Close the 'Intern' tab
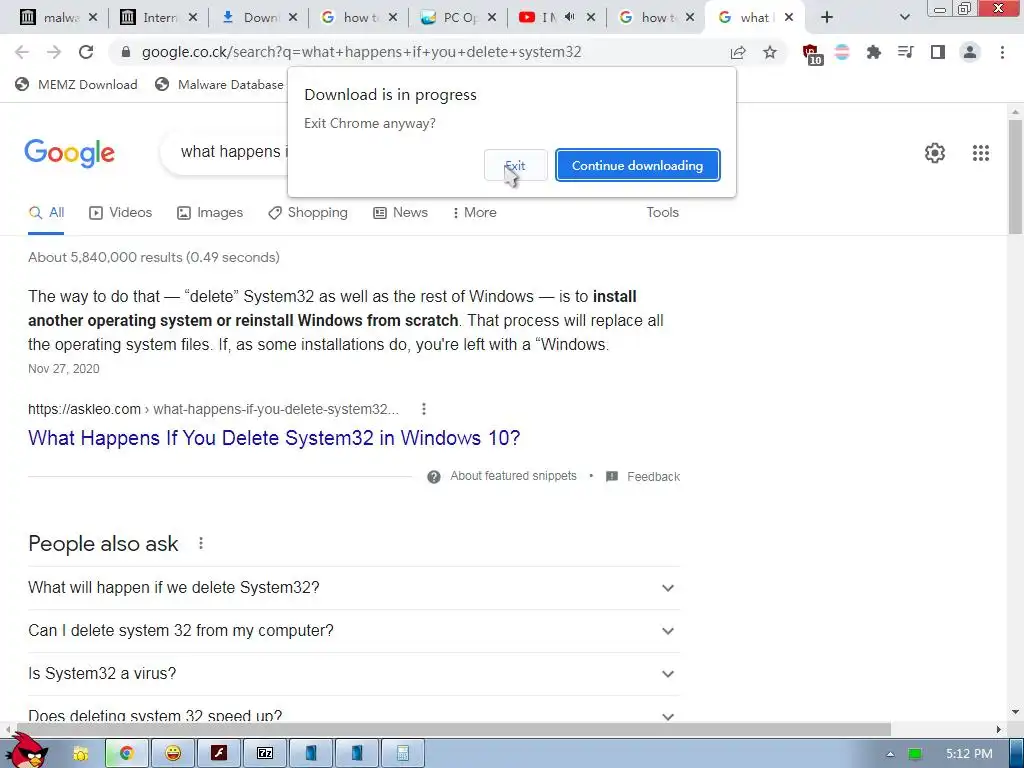The width and height of the screenshot is (1024, 768). tap(193, 18)
